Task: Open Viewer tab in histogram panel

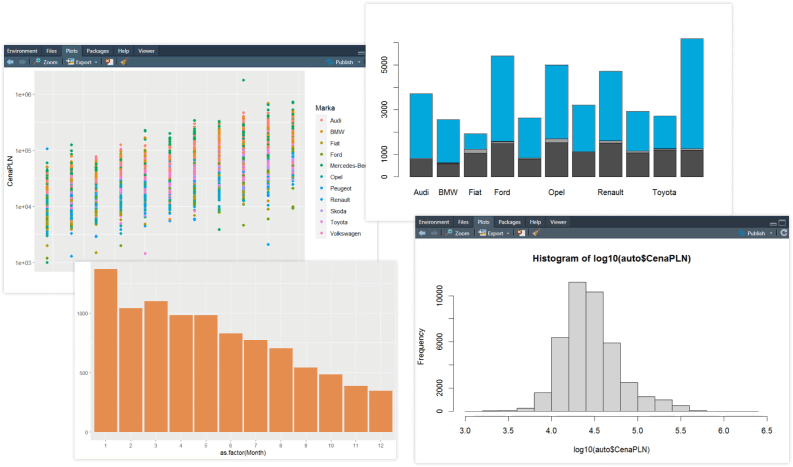Action: (x=558, y=221)
